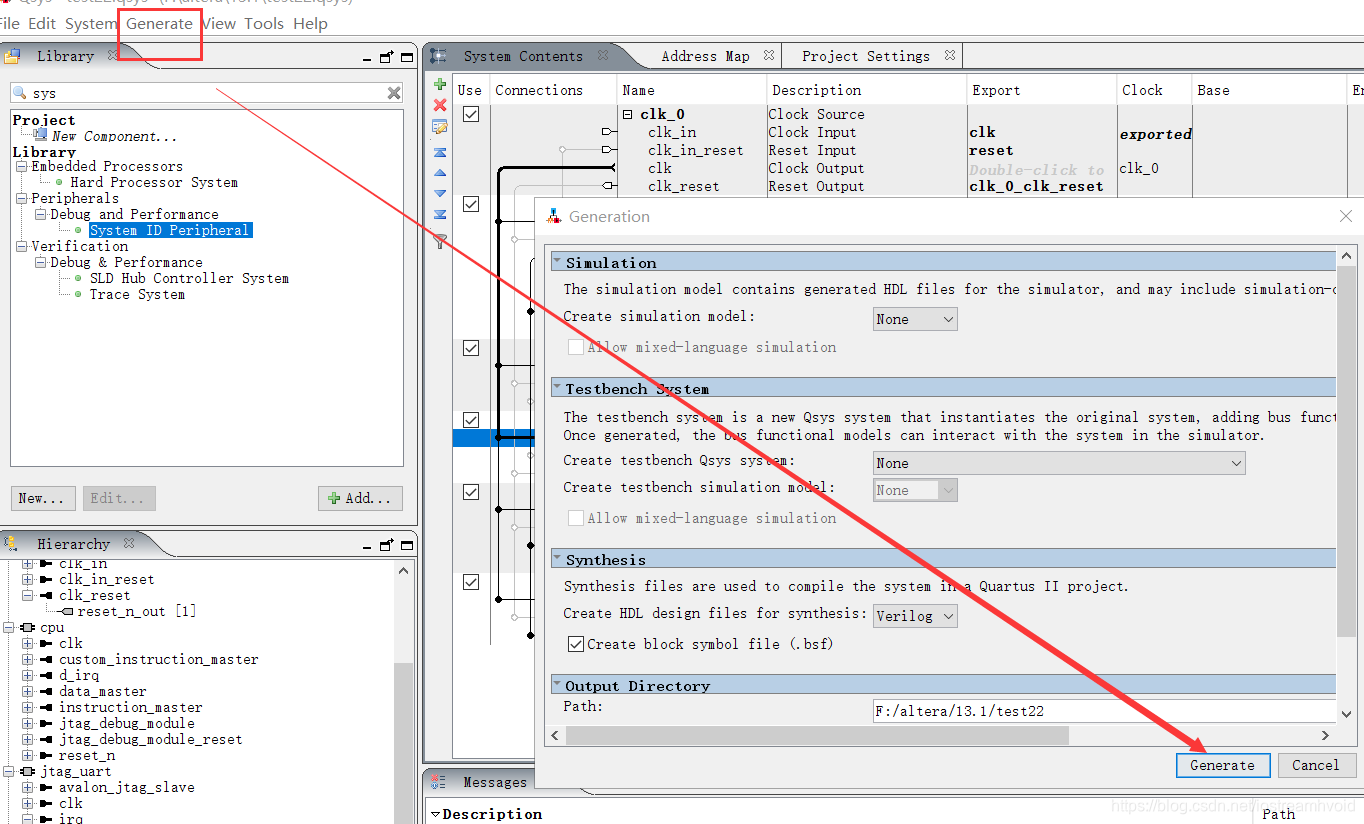1364x824 pixels.
Task: Open Create testbench Qsys system dropdown
Action: click(x=1059, y=463)
